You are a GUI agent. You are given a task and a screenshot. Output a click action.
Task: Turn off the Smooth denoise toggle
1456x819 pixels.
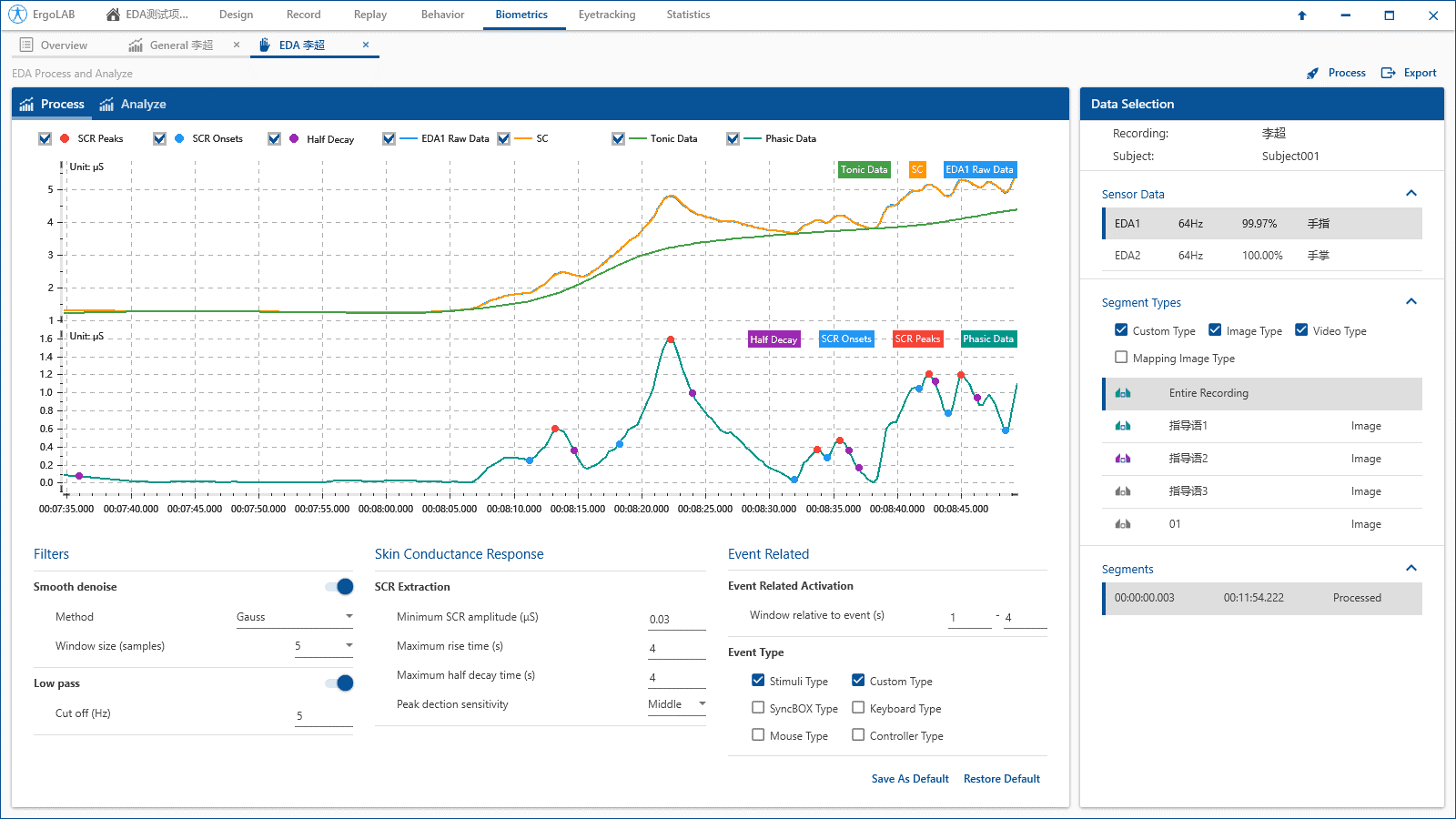point(339,587)
